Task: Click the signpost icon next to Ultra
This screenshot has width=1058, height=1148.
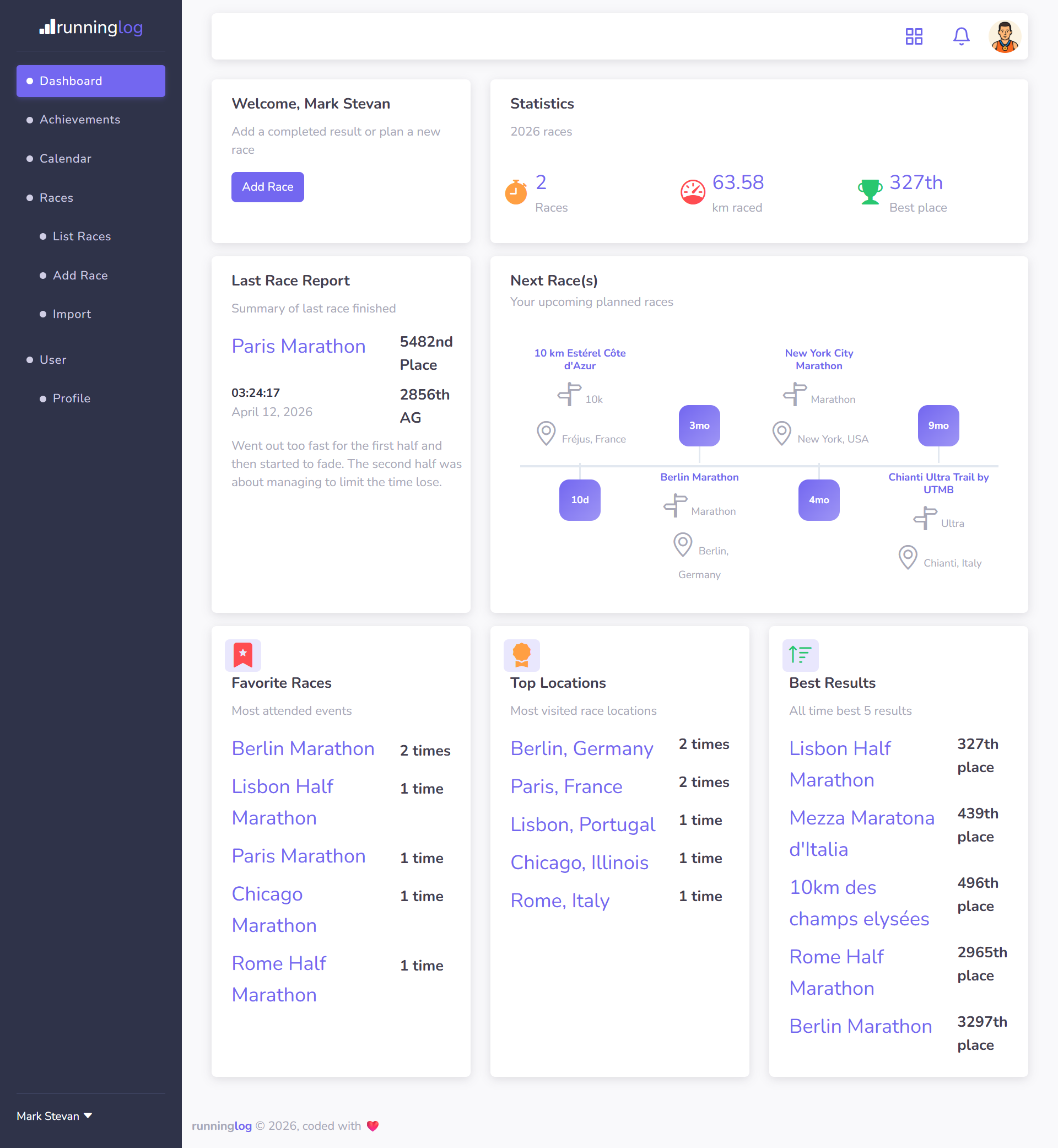Action: [x=925, y=518]
